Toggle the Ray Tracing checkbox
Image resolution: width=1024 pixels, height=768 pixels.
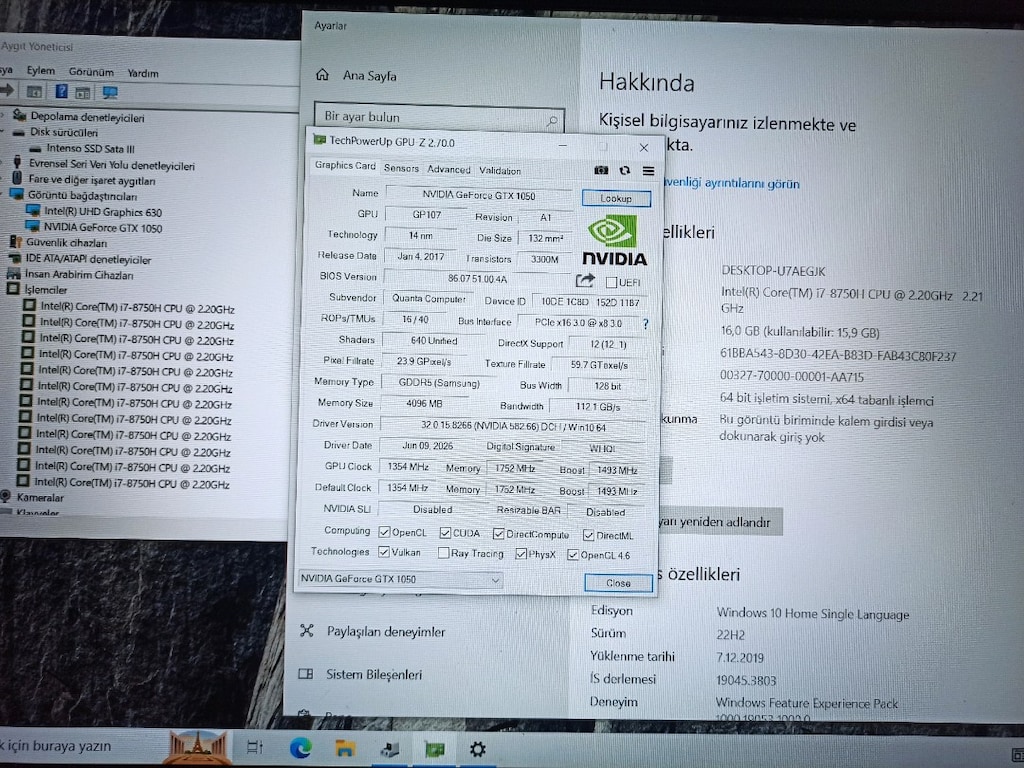[x=443, y=553]
